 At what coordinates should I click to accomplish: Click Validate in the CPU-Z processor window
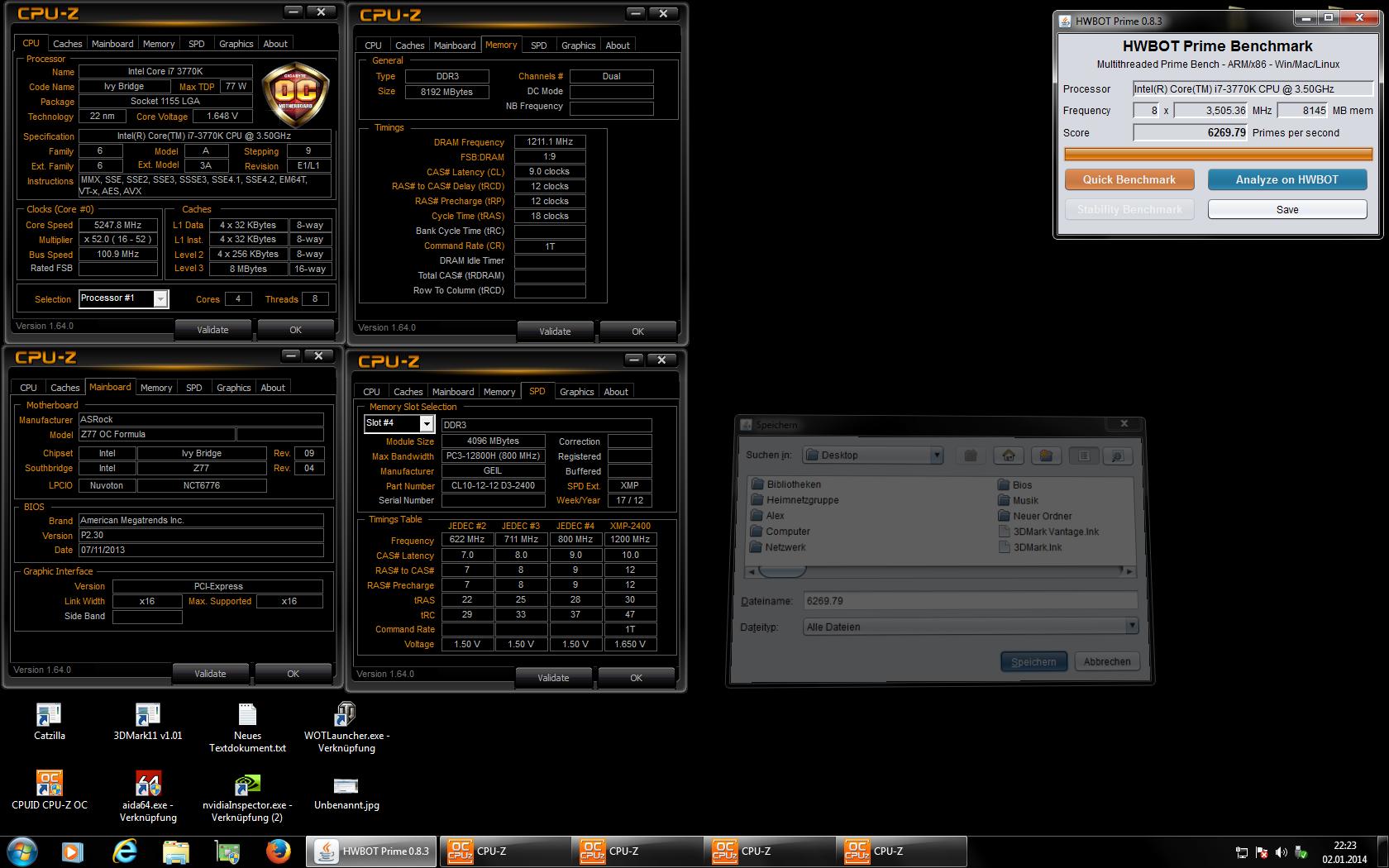(x=212, y=330)
